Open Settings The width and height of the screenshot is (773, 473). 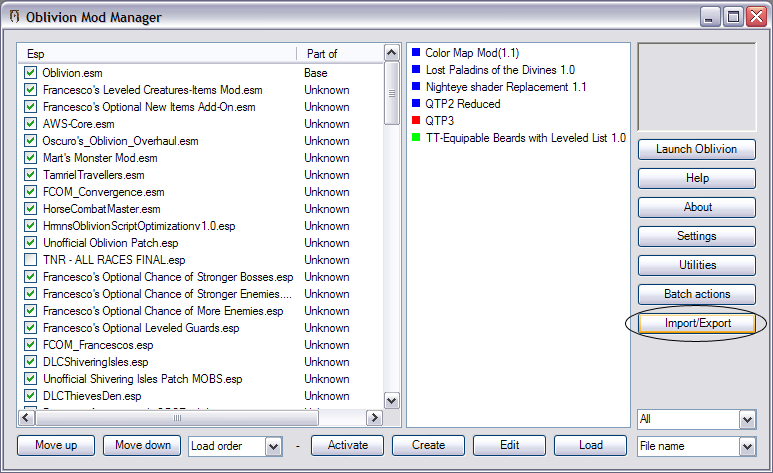(x=697, y=236)
